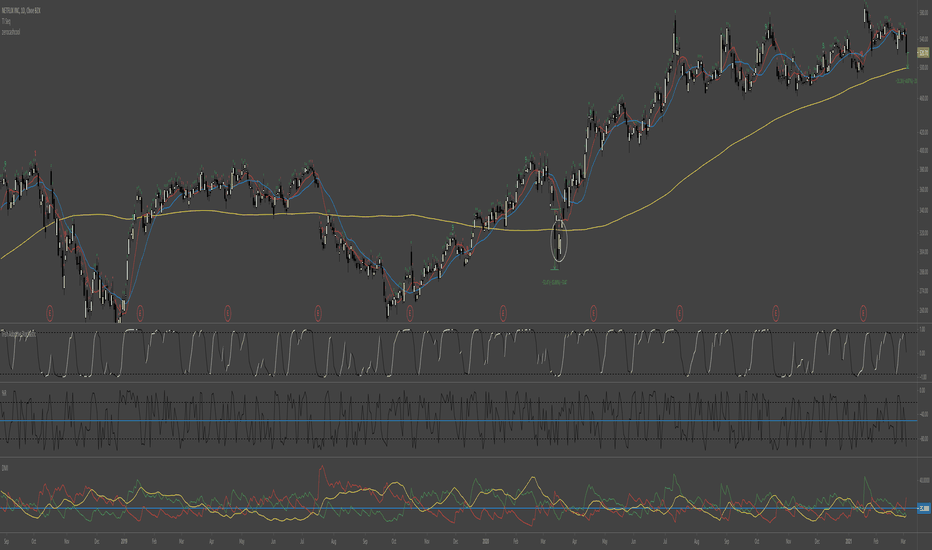The image size is (932, 550).
Task: Click the blue DMI level value label
Action: tap(924, 508)
